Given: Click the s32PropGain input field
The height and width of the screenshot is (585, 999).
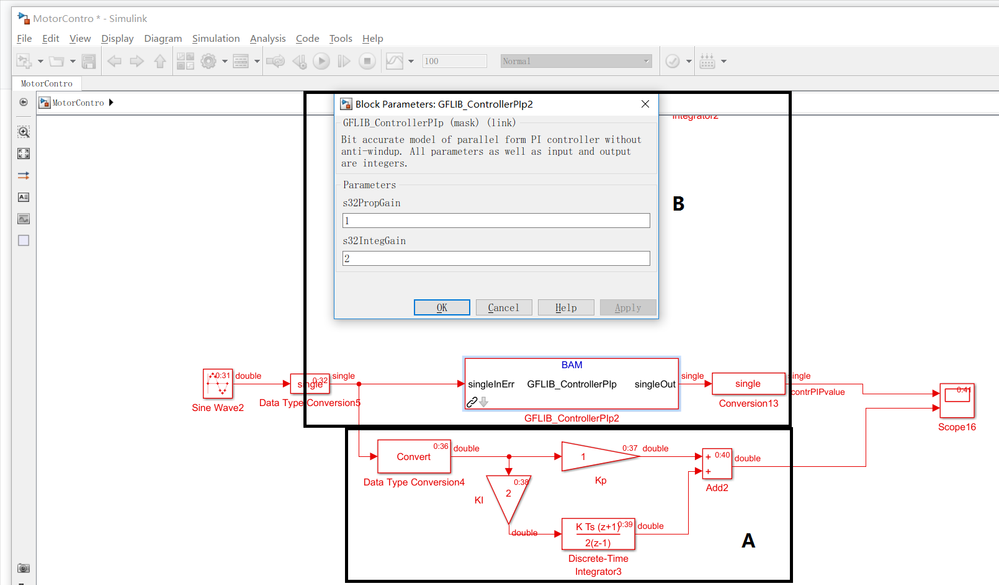Looking at the screenshot, I should click(496, 220).
